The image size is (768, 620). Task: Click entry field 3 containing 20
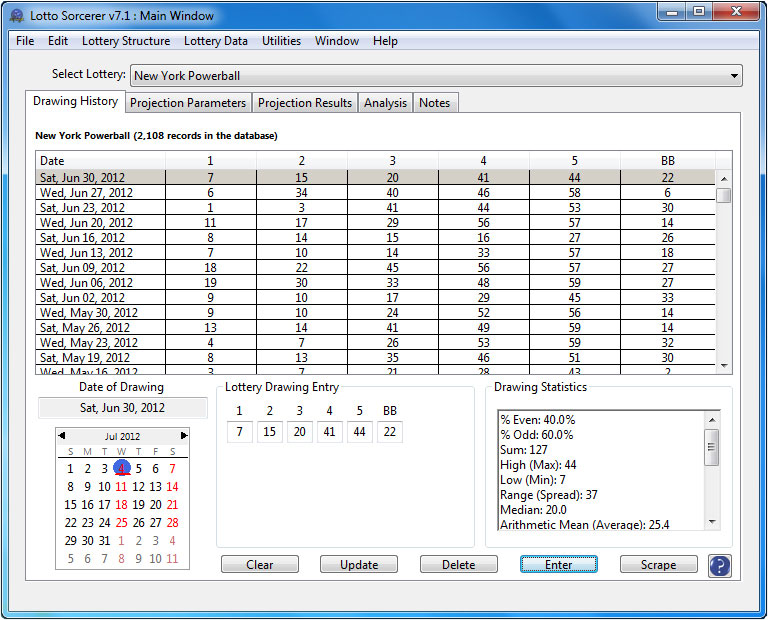(x=300, y=432)
